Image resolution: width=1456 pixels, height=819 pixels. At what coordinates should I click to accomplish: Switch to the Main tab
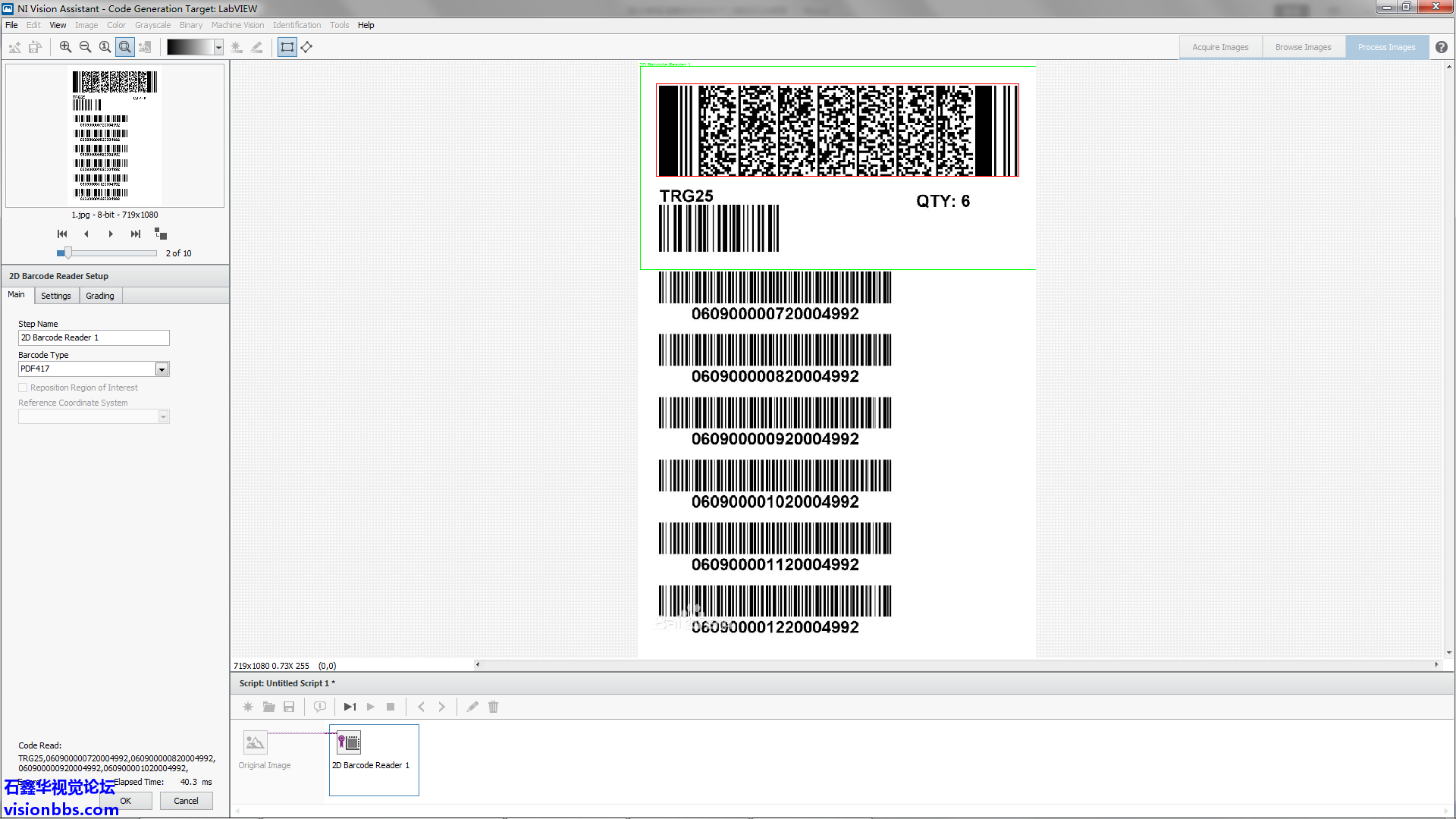17,295
